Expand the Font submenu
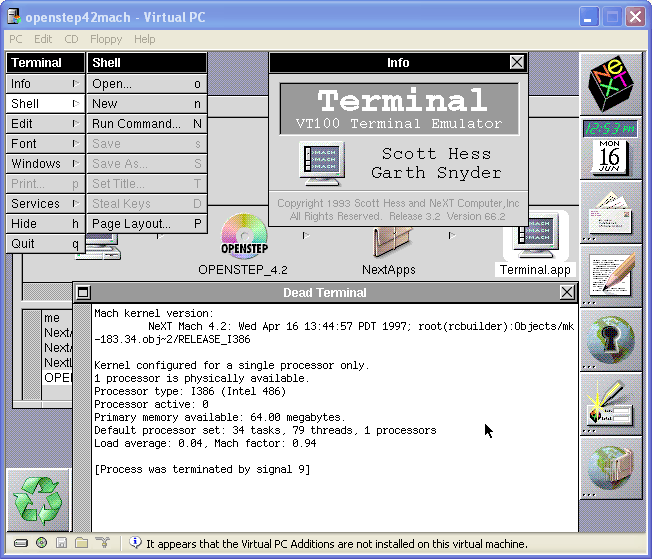This screenshot has width=652, height=559. [45, 143]
